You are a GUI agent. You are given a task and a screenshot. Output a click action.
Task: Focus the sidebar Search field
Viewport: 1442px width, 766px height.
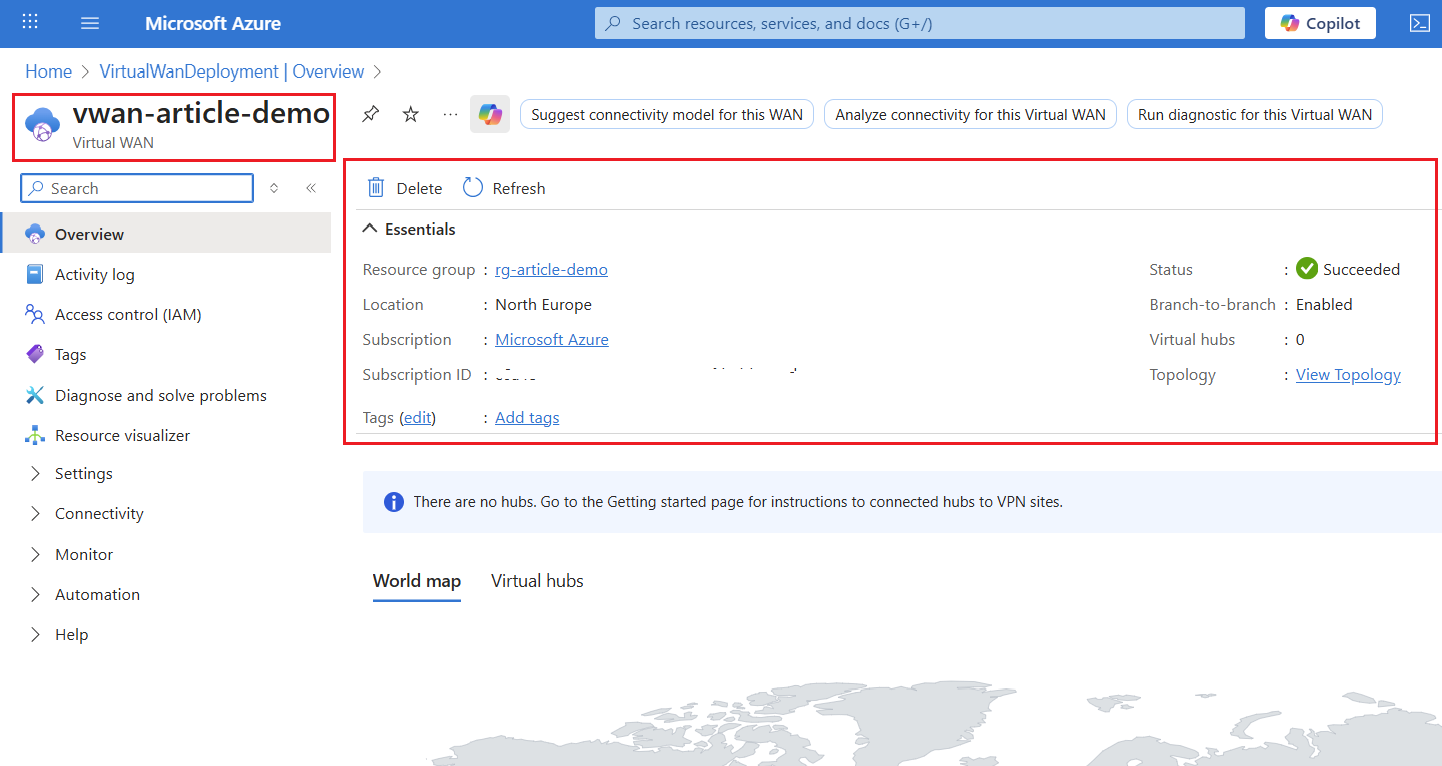pyautogui.click(x=137, y=188)
